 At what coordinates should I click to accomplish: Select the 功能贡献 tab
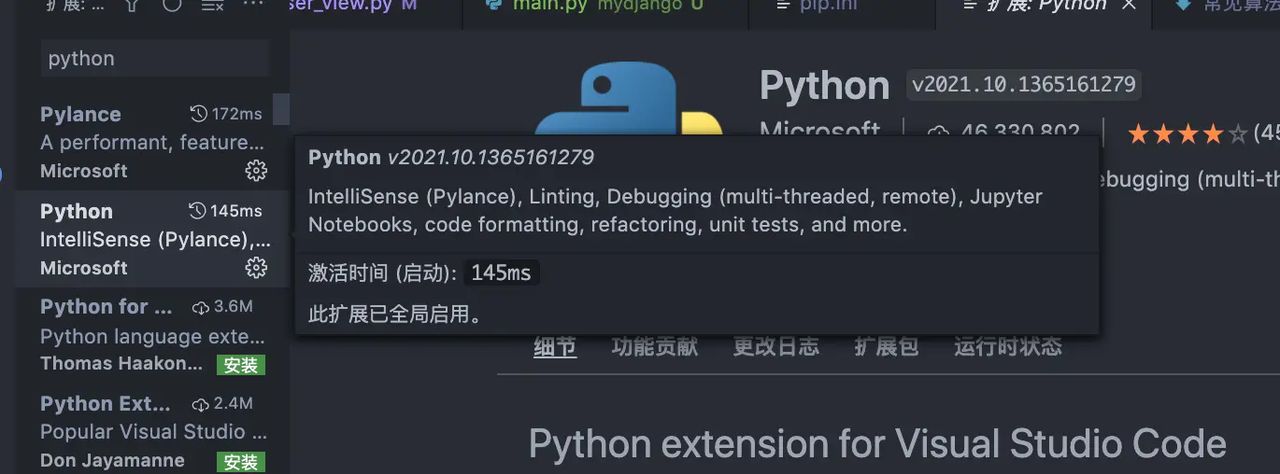(655, 347)
